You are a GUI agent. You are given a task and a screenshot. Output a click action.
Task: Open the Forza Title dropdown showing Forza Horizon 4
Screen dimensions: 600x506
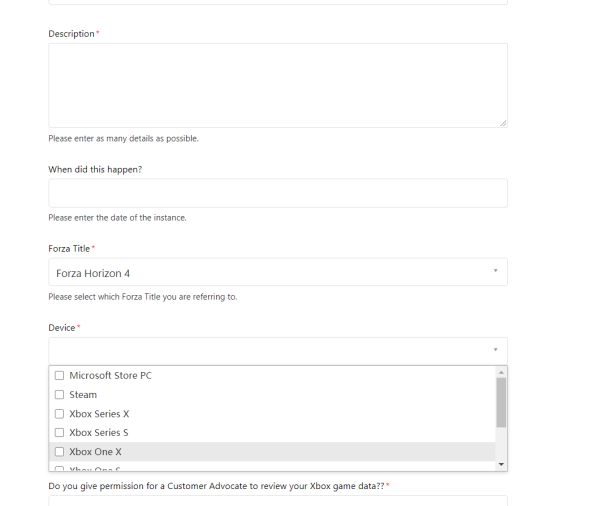[270, 272]
